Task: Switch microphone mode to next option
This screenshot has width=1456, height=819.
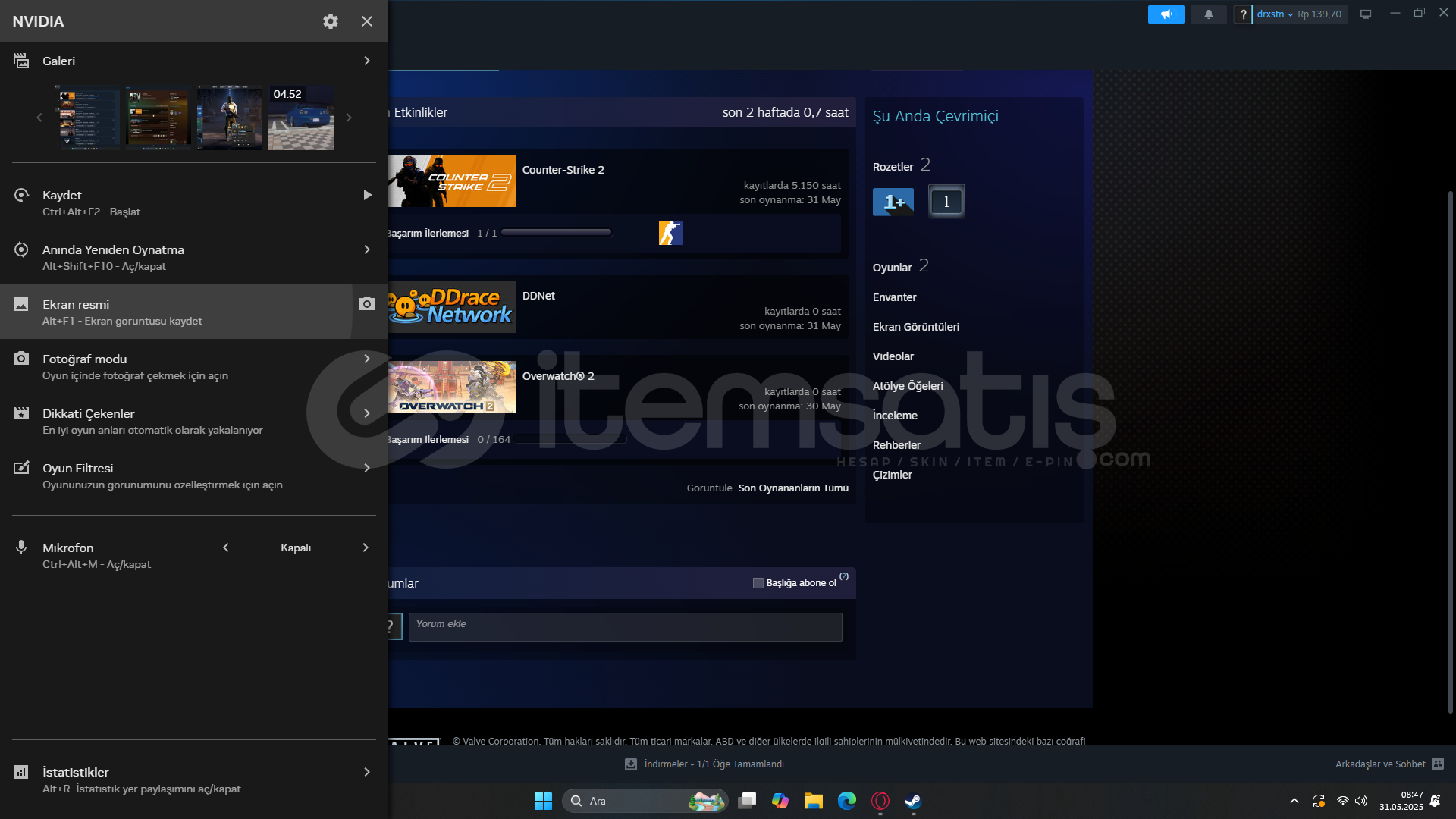Action: [366, 548]
